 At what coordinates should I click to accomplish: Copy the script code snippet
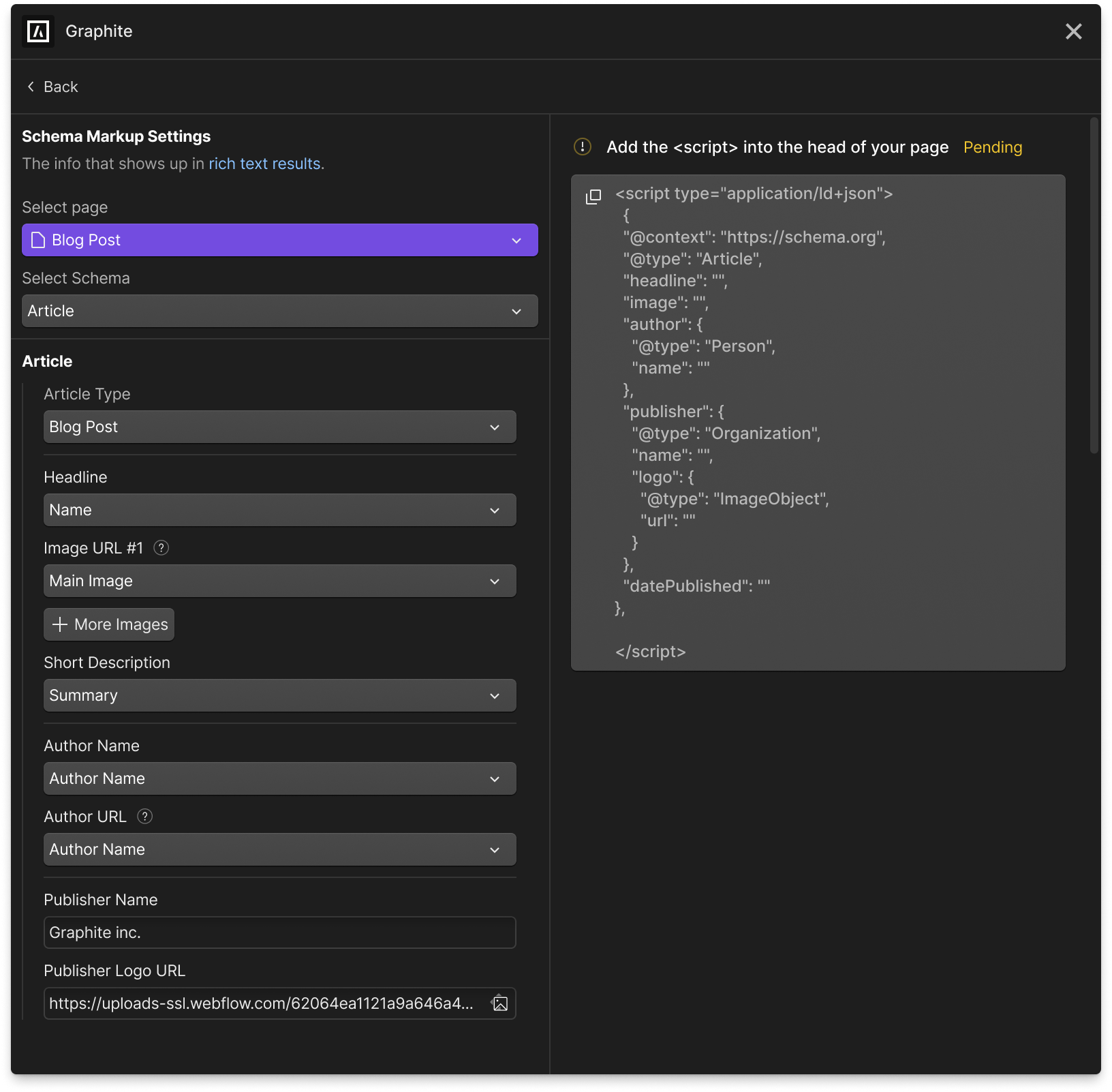(593, 197)
